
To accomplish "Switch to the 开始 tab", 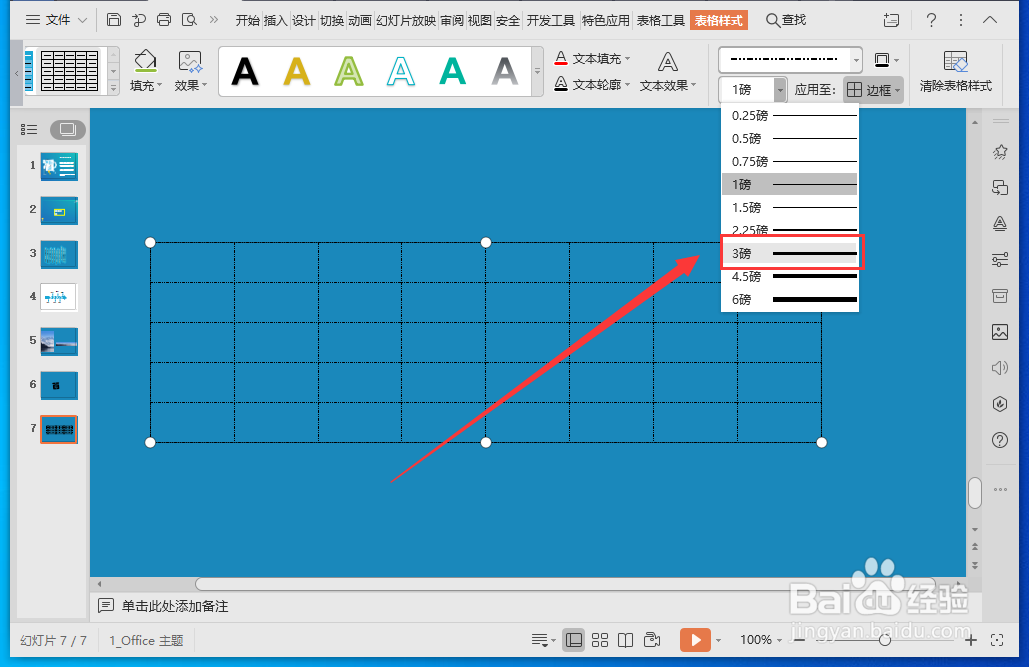I will (x=247, y=20).
